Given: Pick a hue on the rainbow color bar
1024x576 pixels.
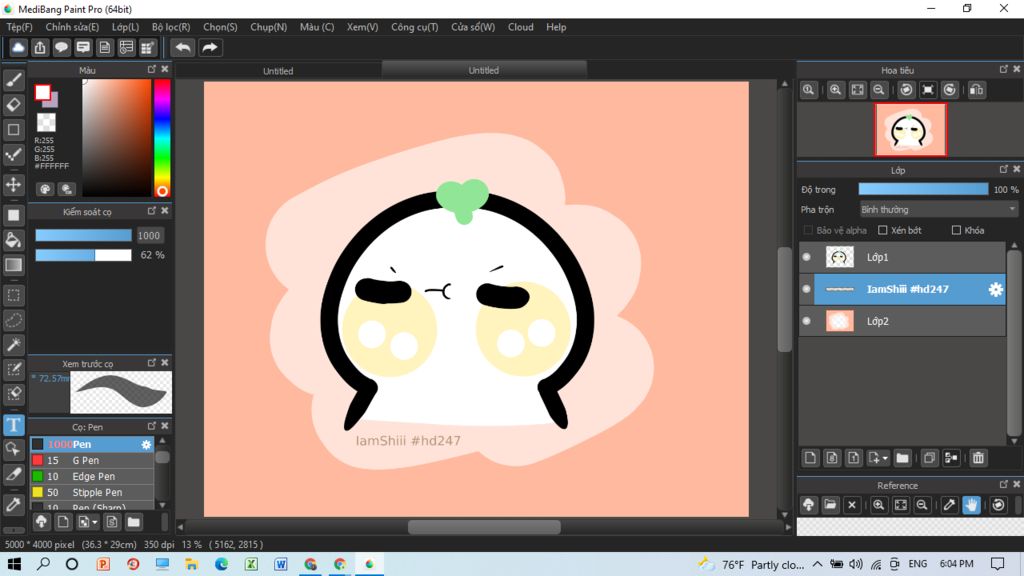Looking at the screenshot, I should pyautogui.click(x=162, y=138).
